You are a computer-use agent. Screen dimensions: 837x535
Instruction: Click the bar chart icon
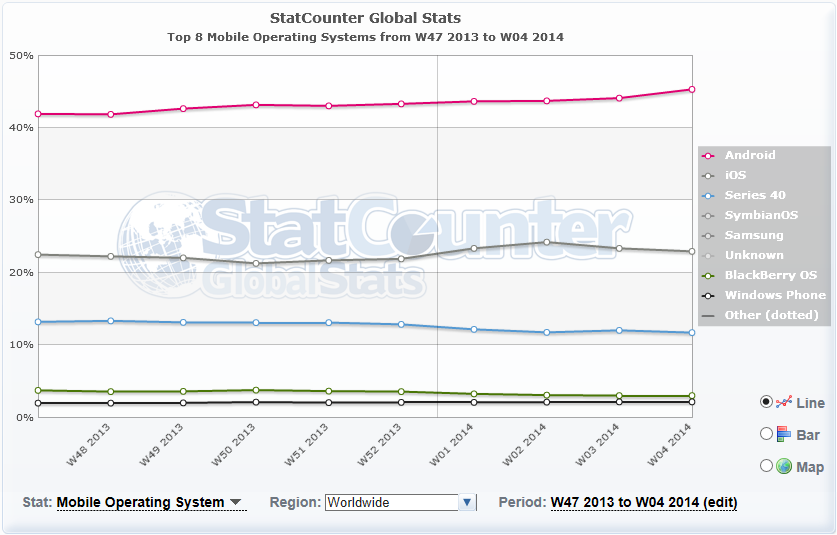point(784,434)
